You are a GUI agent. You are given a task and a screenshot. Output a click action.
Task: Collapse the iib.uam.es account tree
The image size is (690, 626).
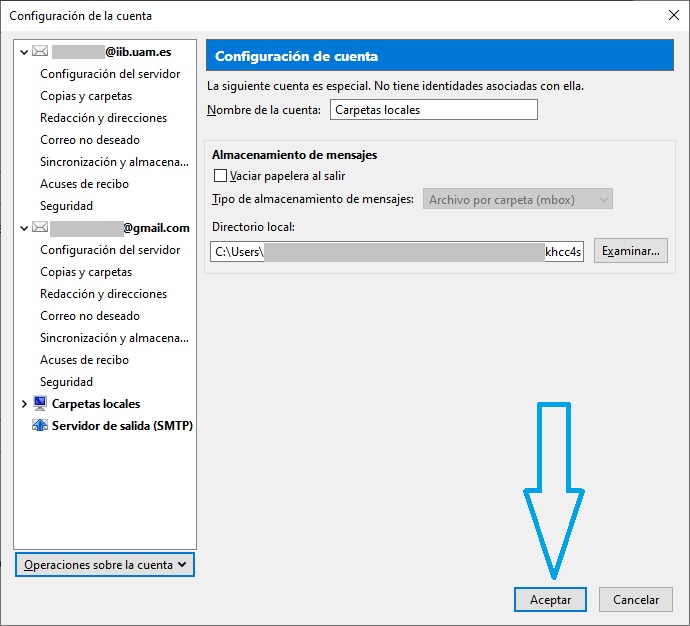tap(25, 52)
